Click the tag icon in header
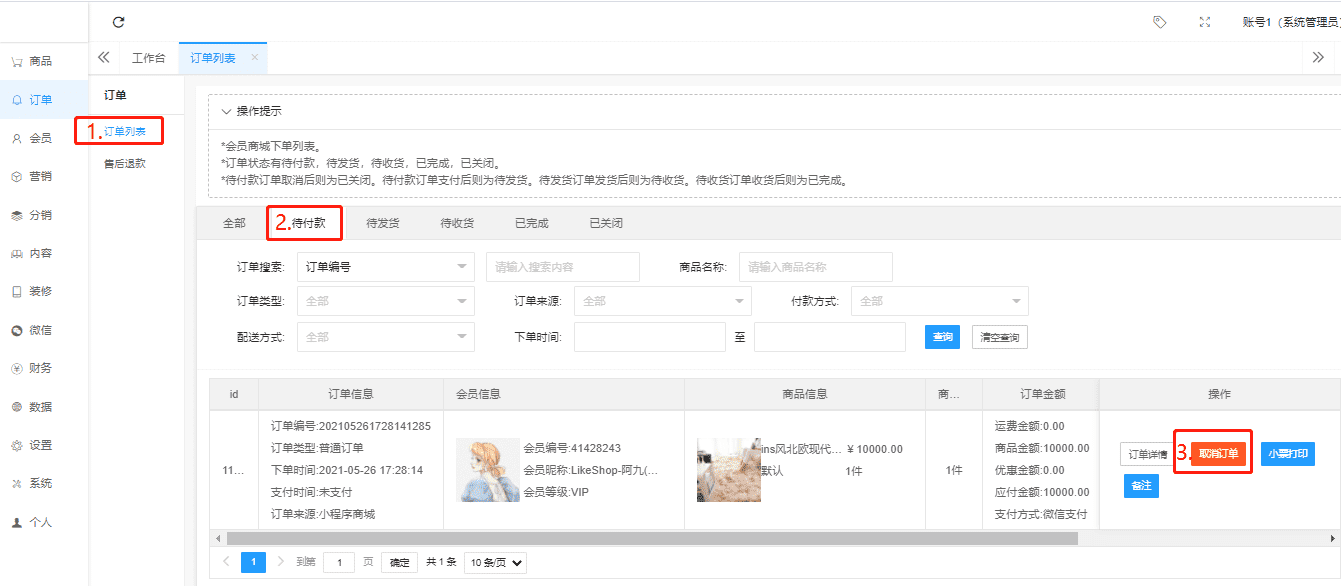Viewport: 1341px width, 586px height. (x=1160, y=22)
